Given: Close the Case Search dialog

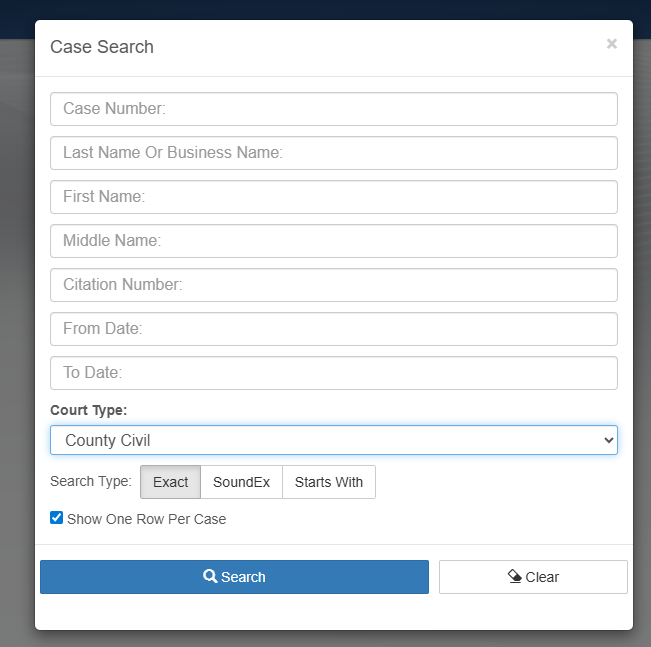Looking at the screenshot, I should pyautogui.click(x=612, y=44).
